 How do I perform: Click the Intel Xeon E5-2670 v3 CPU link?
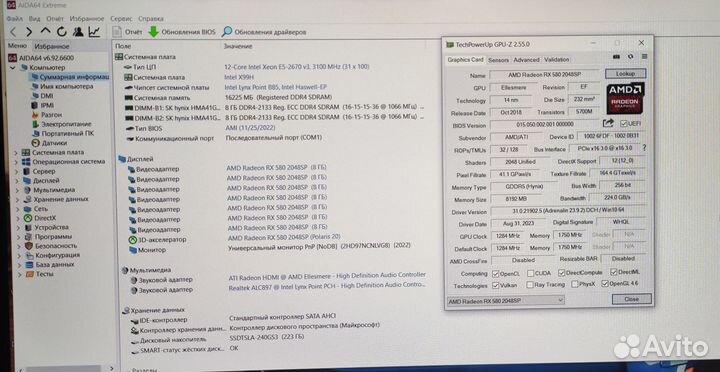click(297, 67)
